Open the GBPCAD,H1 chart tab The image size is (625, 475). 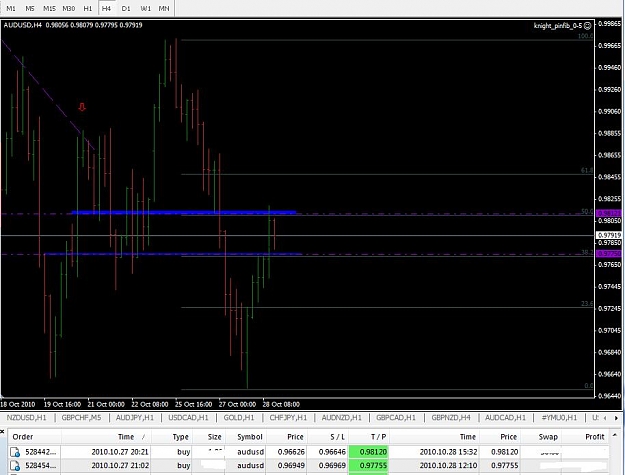[x=396, y=418]
